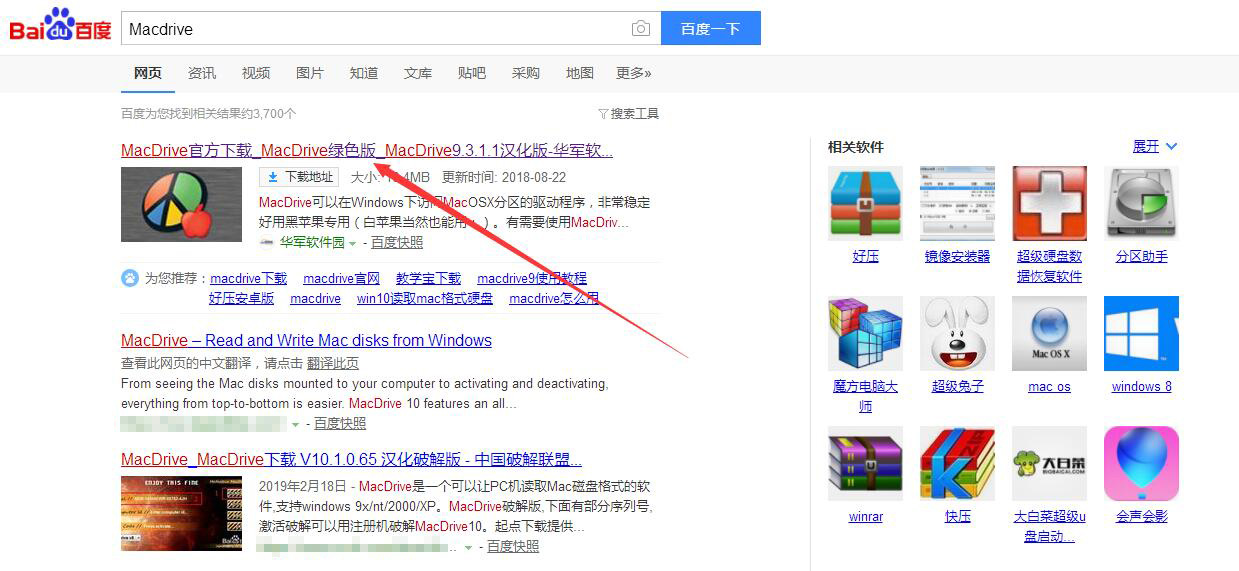Click the 超级兔子 text link
Viewport: 1239px width, 571px height.
point(958,386)
